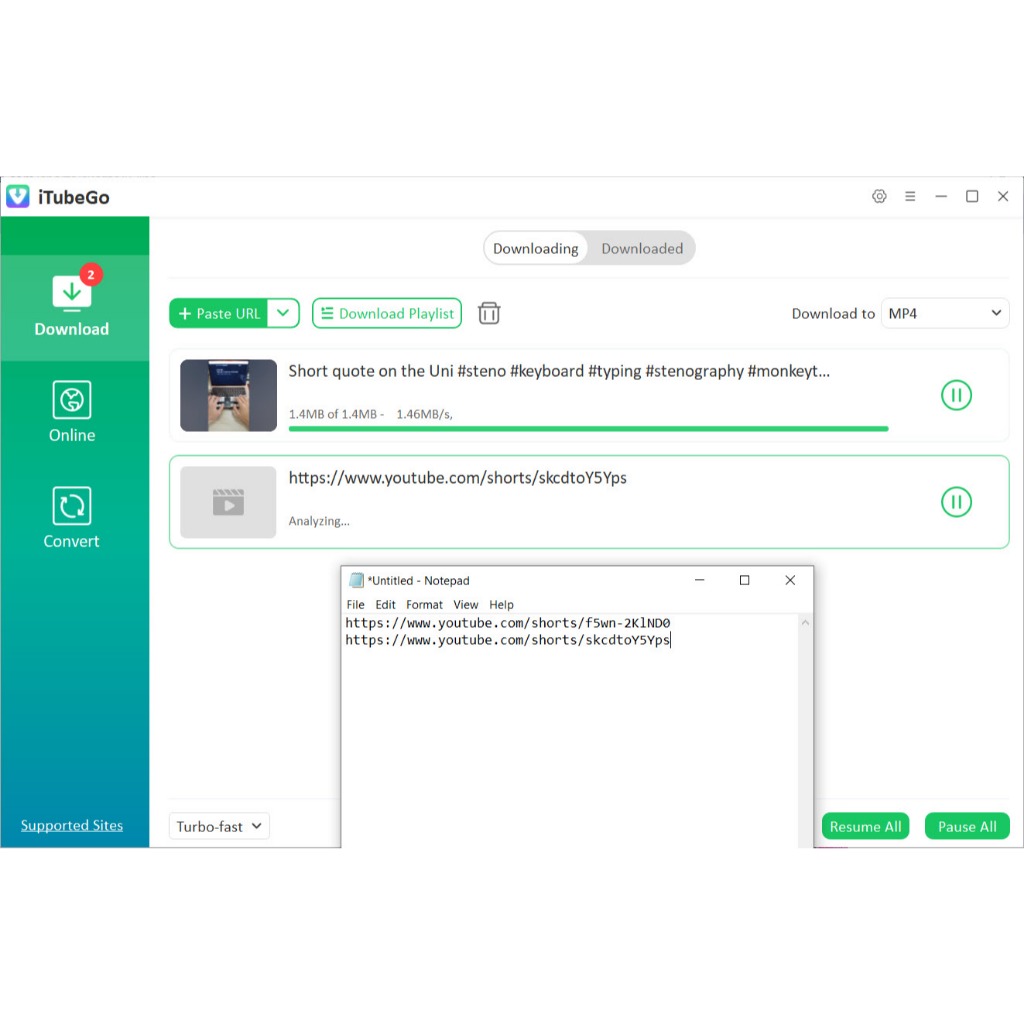The image size is (1024, 1024).
Task: Switch to the Downloaded tab
Action: click(642, 249)
